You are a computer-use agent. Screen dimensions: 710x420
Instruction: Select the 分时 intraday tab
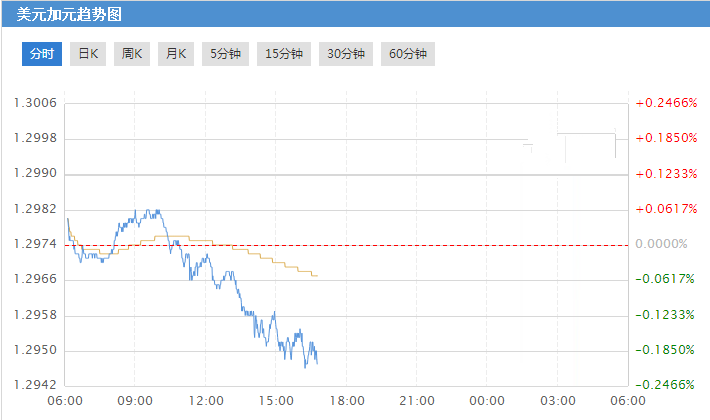(43, 54)
